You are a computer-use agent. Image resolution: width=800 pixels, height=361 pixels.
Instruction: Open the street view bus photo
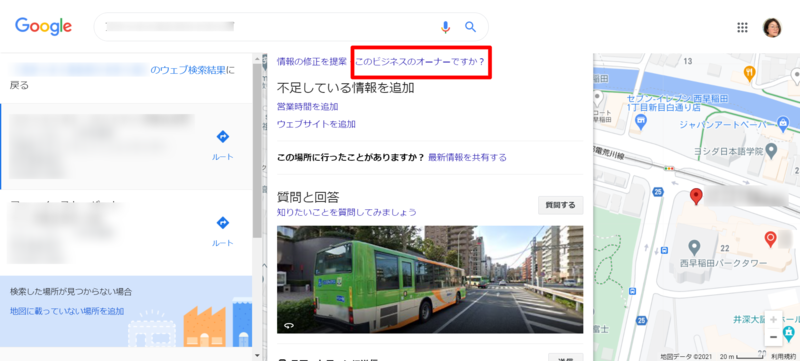(x=430, y=279)
